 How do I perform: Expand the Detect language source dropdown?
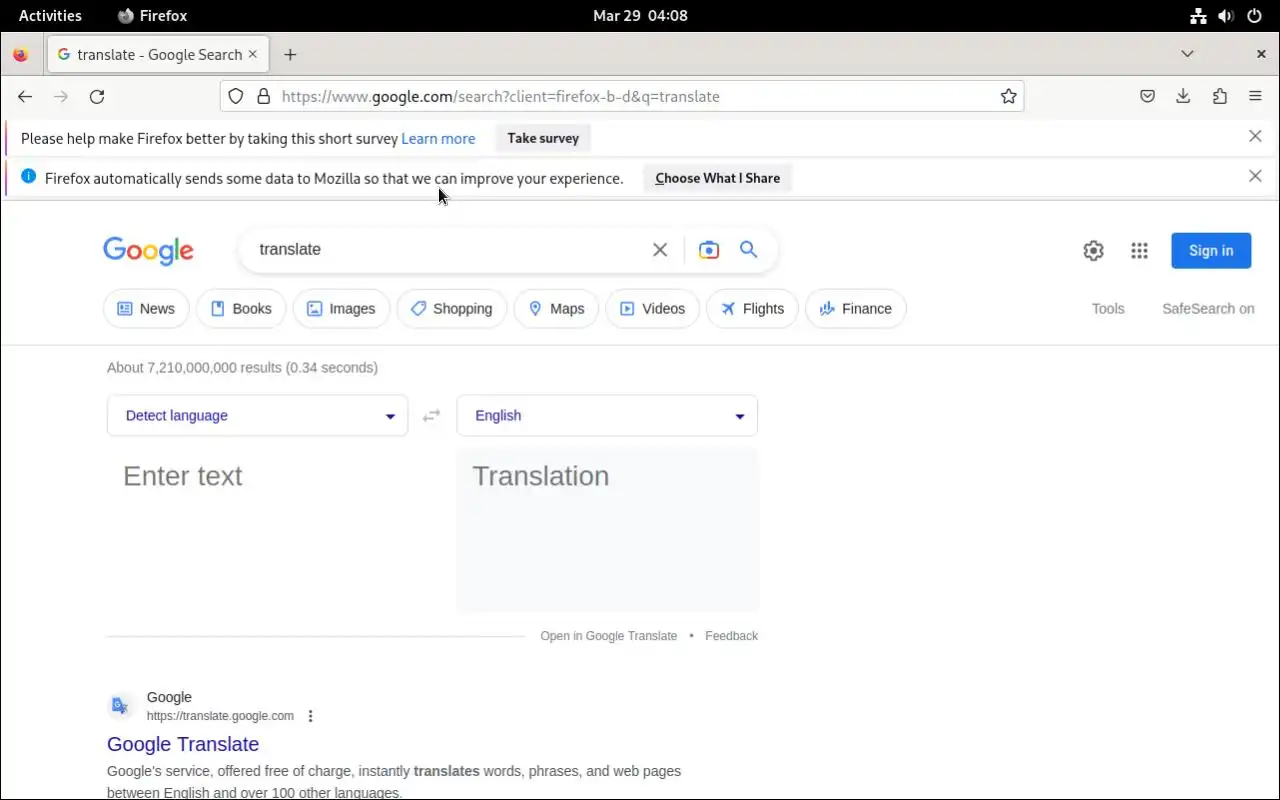click(257, 416)
